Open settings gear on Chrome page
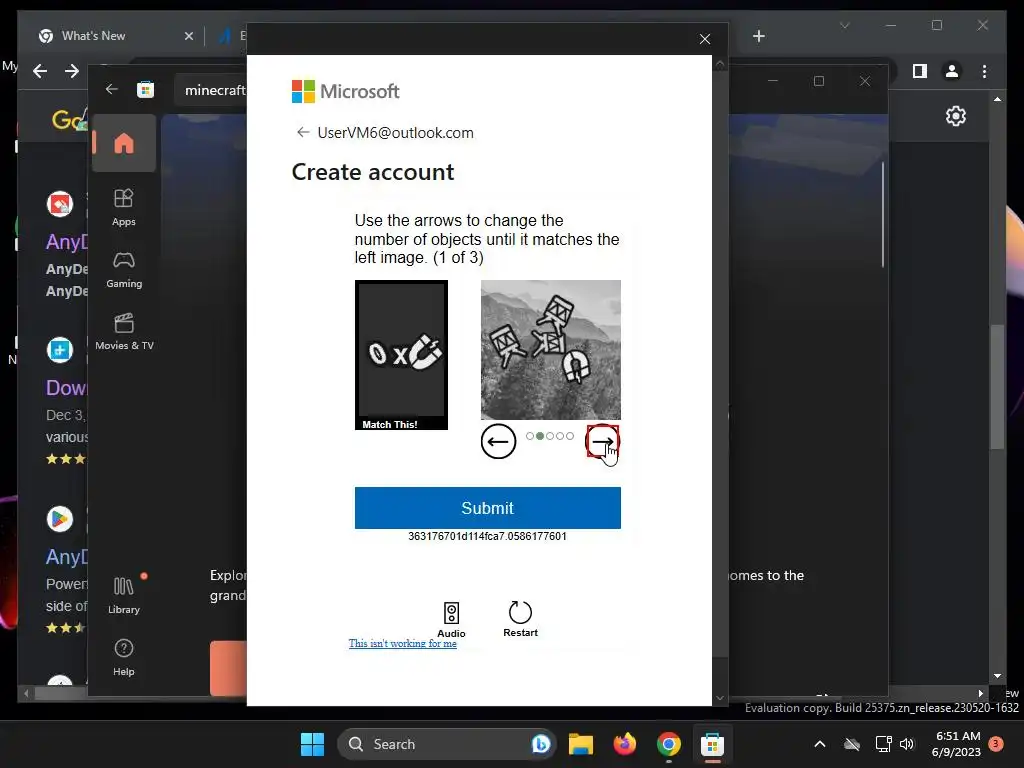 955,116
